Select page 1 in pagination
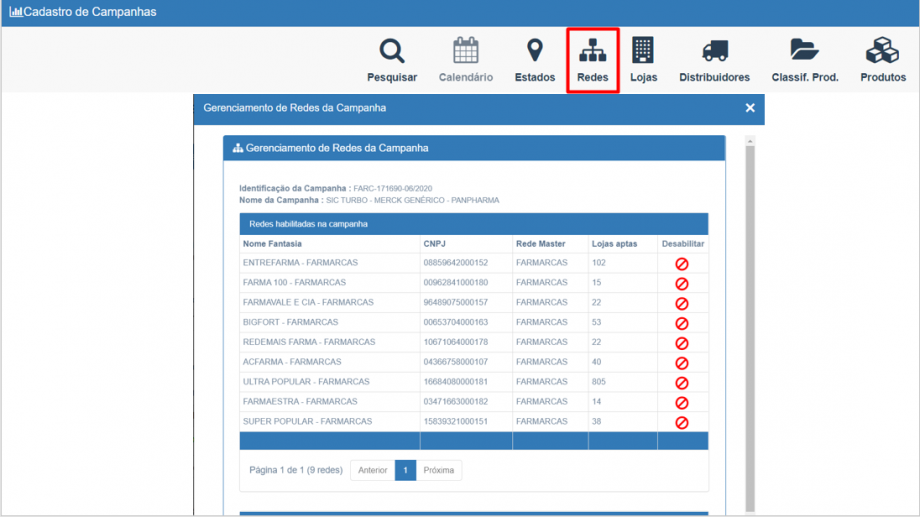 (405, 470)
